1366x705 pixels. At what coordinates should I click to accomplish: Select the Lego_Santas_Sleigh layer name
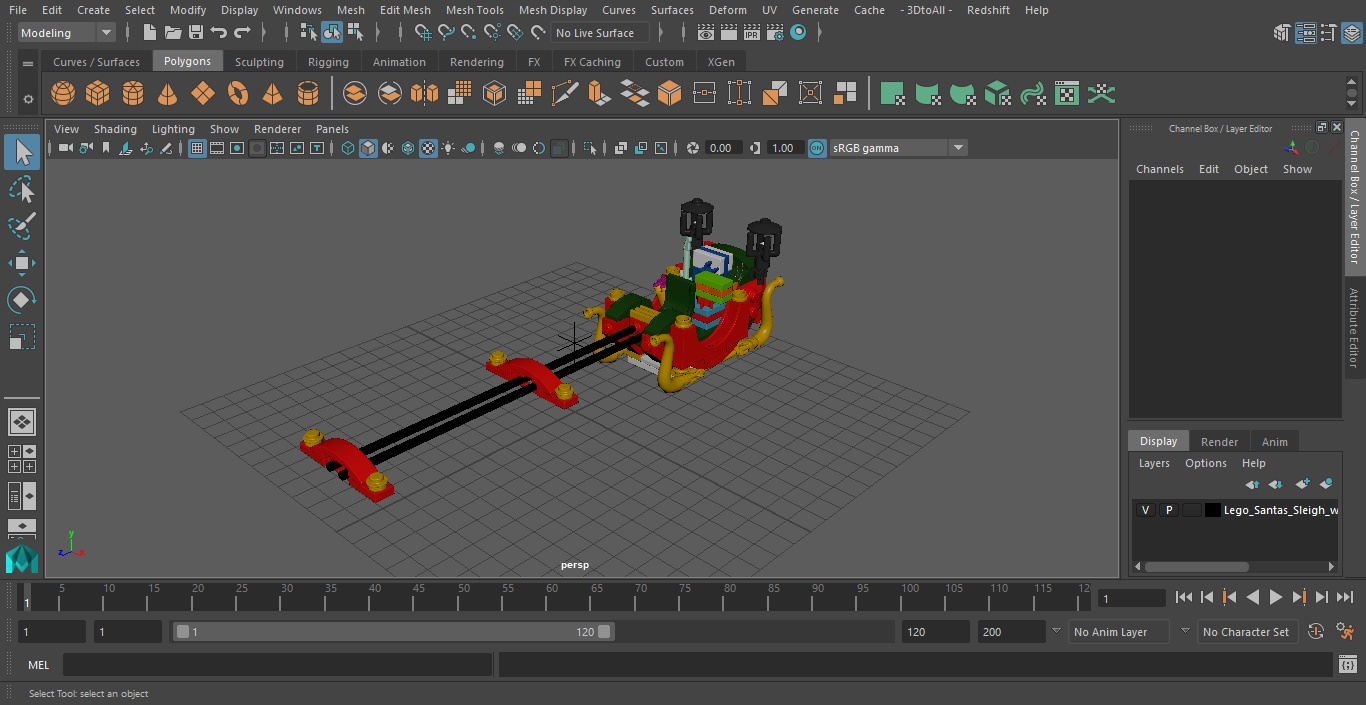tap(1281, 510)
